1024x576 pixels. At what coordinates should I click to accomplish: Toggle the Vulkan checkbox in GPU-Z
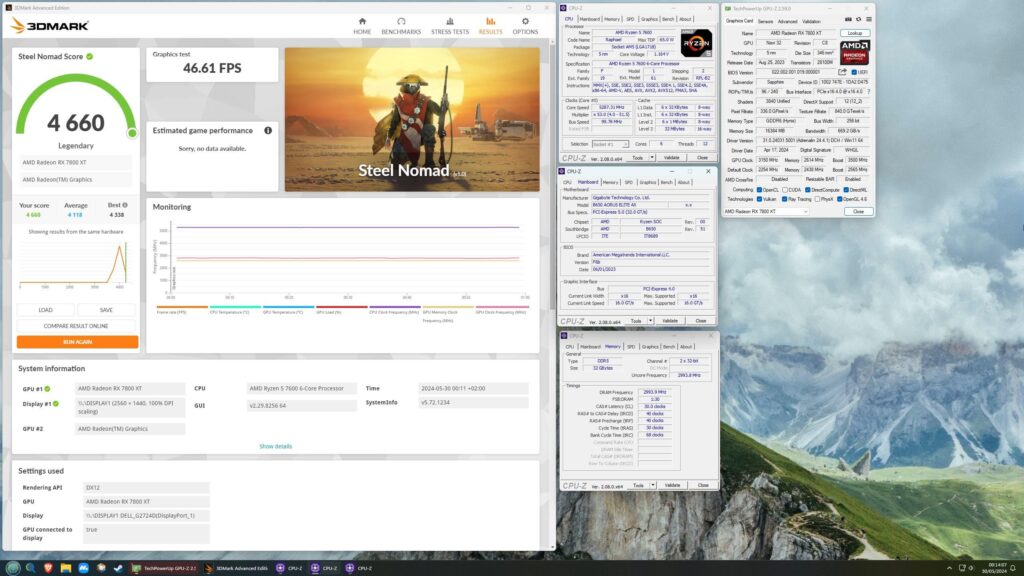pyautogui.click(x=760, y=199)
